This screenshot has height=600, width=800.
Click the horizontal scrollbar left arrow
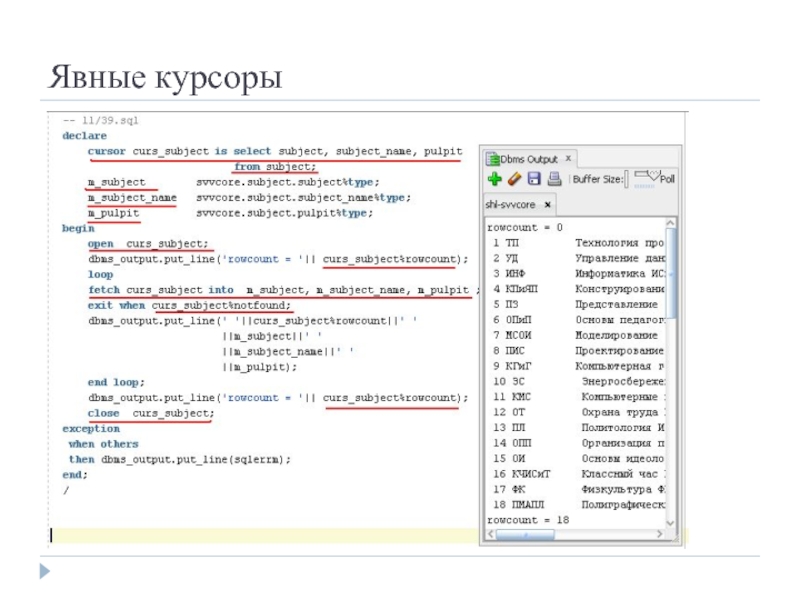pyautogui.click(x=489, y=535)
